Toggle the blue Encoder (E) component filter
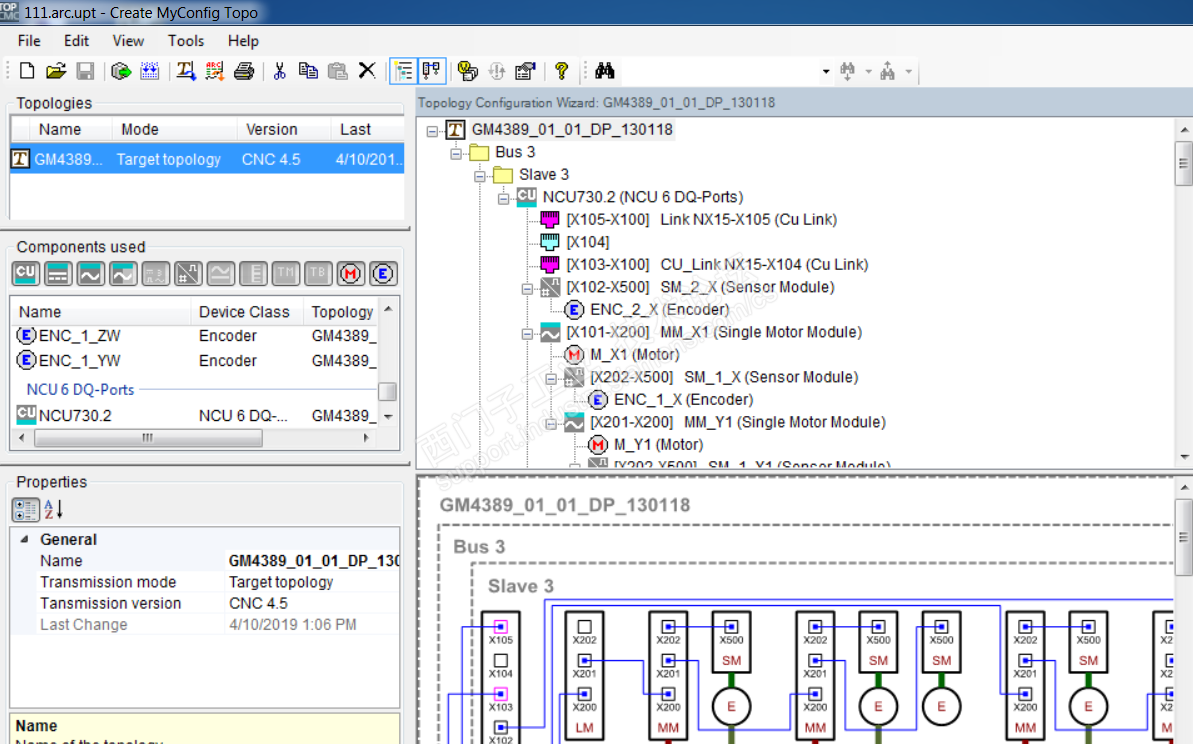1193x744 pixels. coord(382,273)
